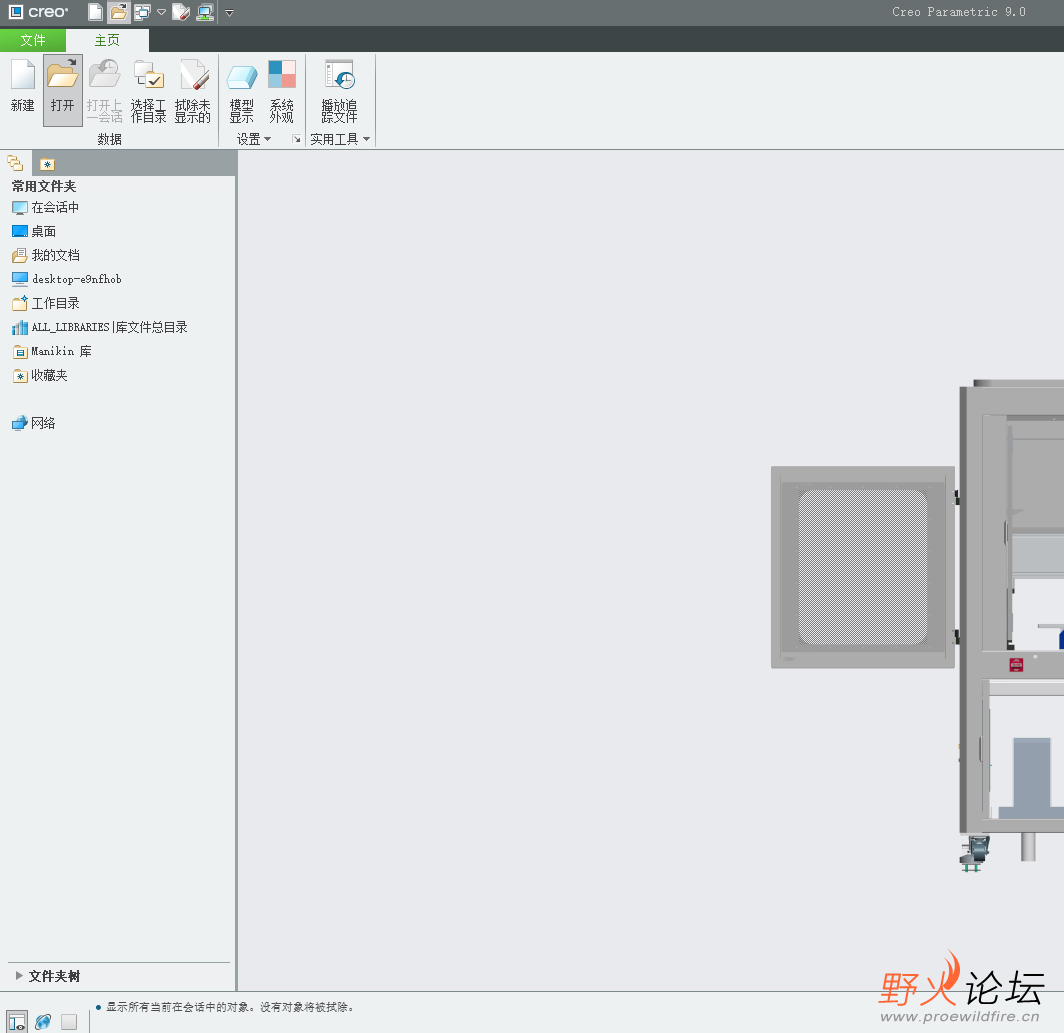Image resolution: width=1064 pixels, height=1033 pixels.
Task: Click the 拭除未显示的 ribbon button
Action: 193,91
